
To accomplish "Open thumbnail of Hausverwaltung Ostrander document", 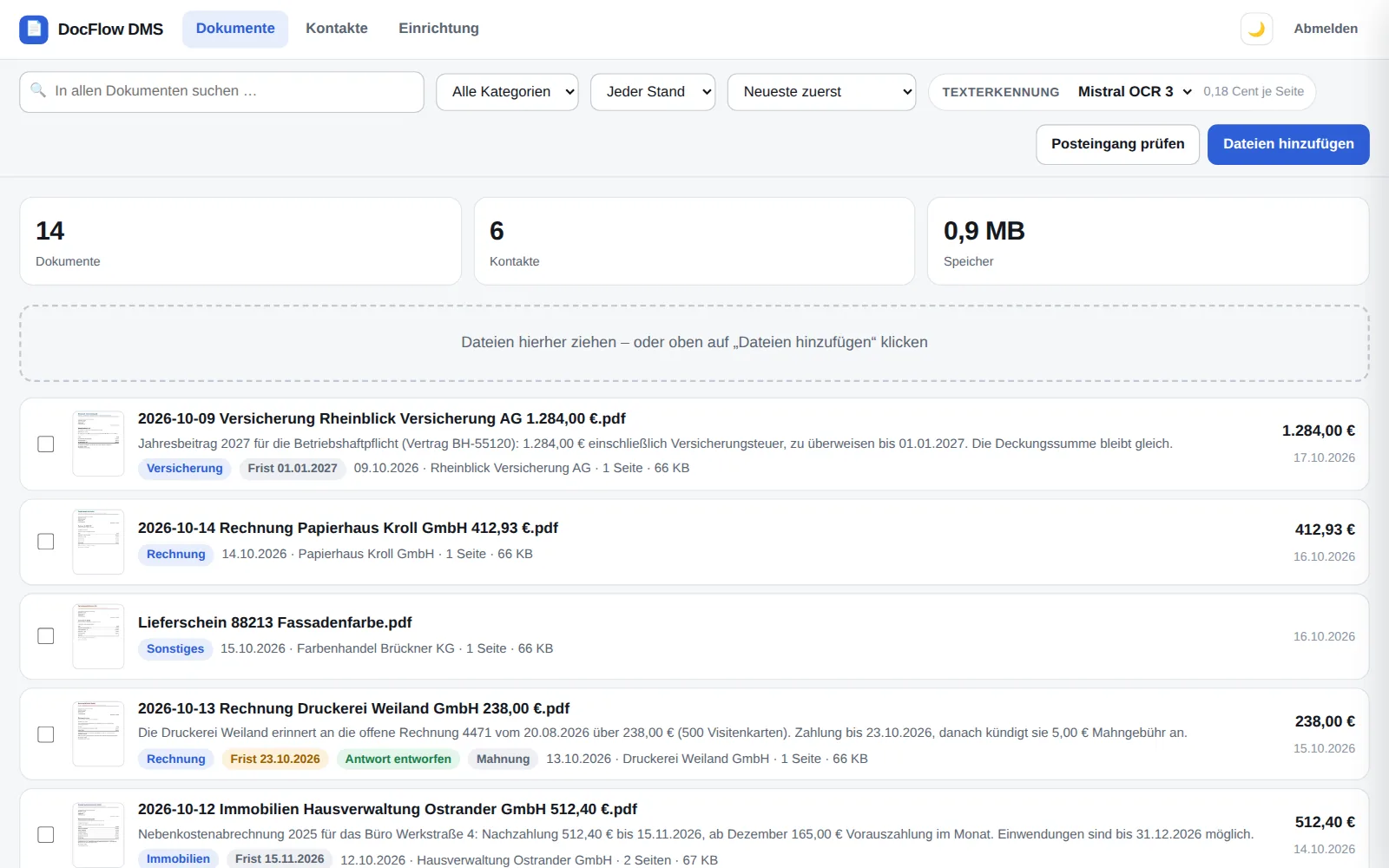I will click(98, 834).
